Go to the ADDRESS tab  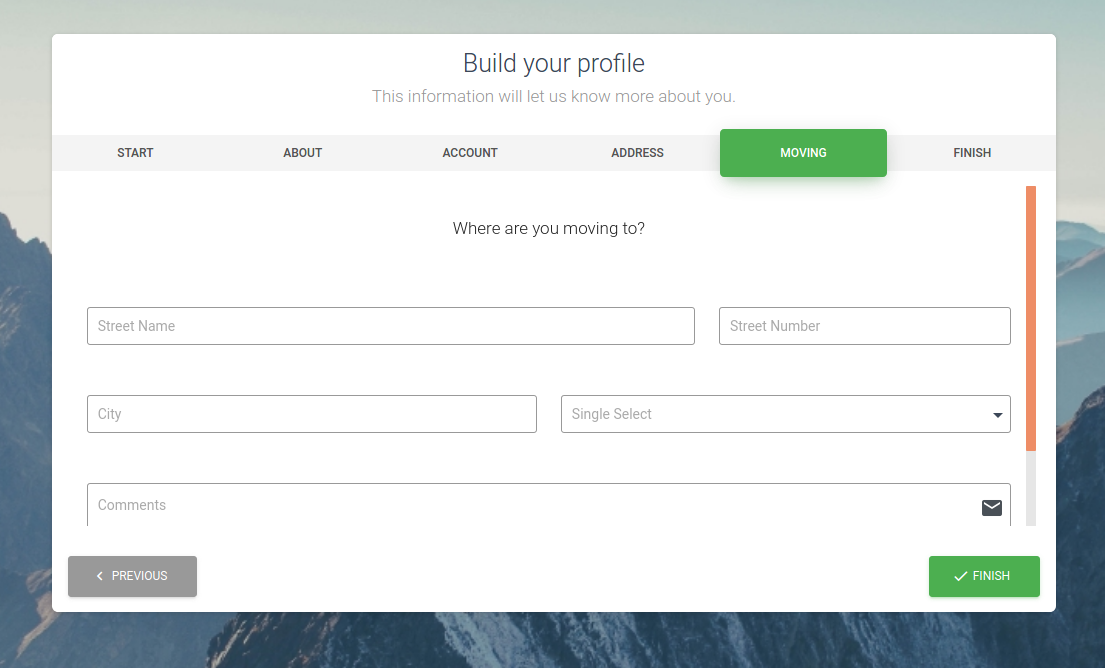click(637, 153)
